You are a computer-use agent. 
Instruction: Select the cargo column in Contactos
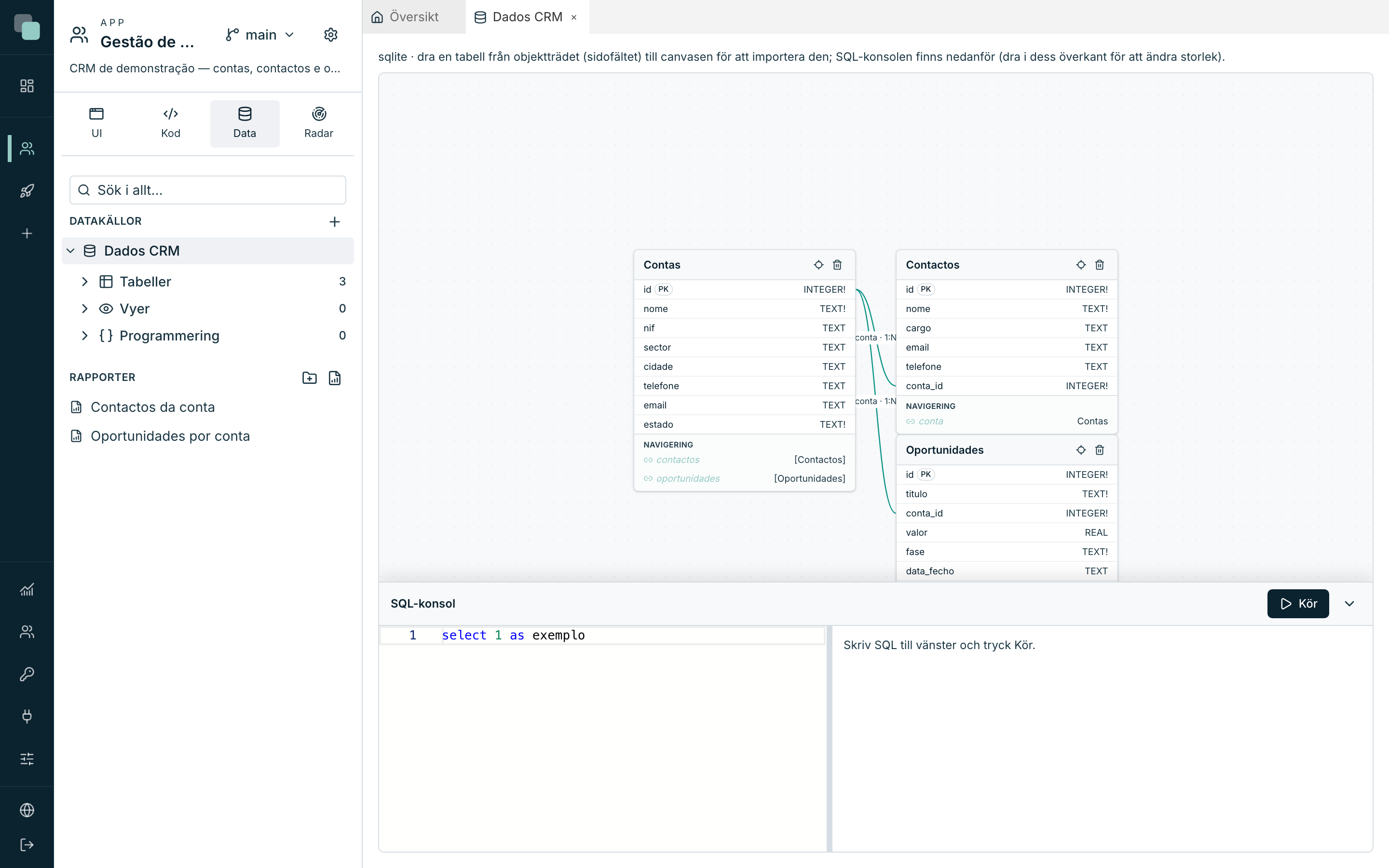pos(1007,328)
